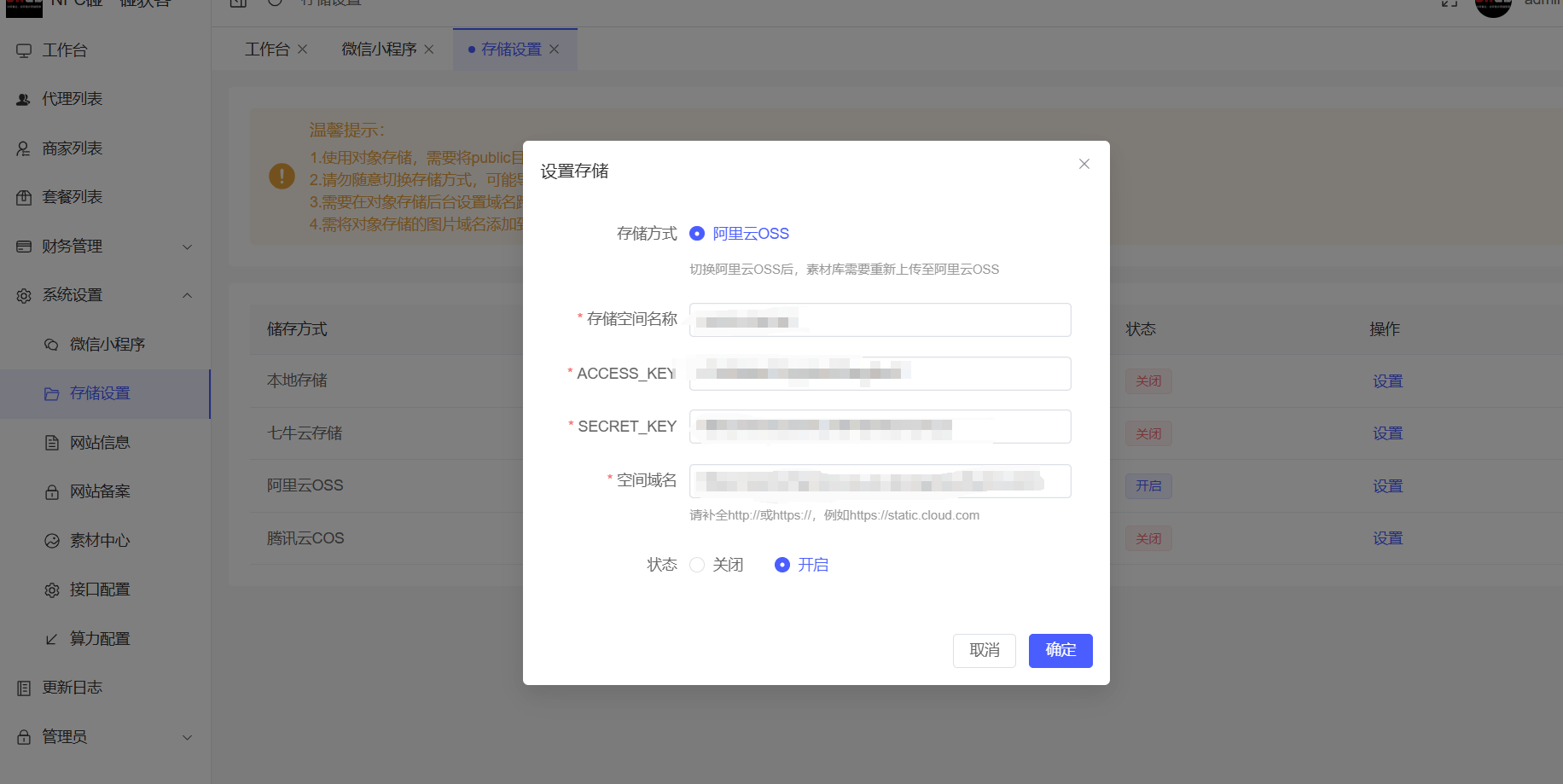The height and width of the screenshot is (784, 1563).
Task: Click the 工作台 monitor icon in sidebar
Action: [x=24, y=51]
